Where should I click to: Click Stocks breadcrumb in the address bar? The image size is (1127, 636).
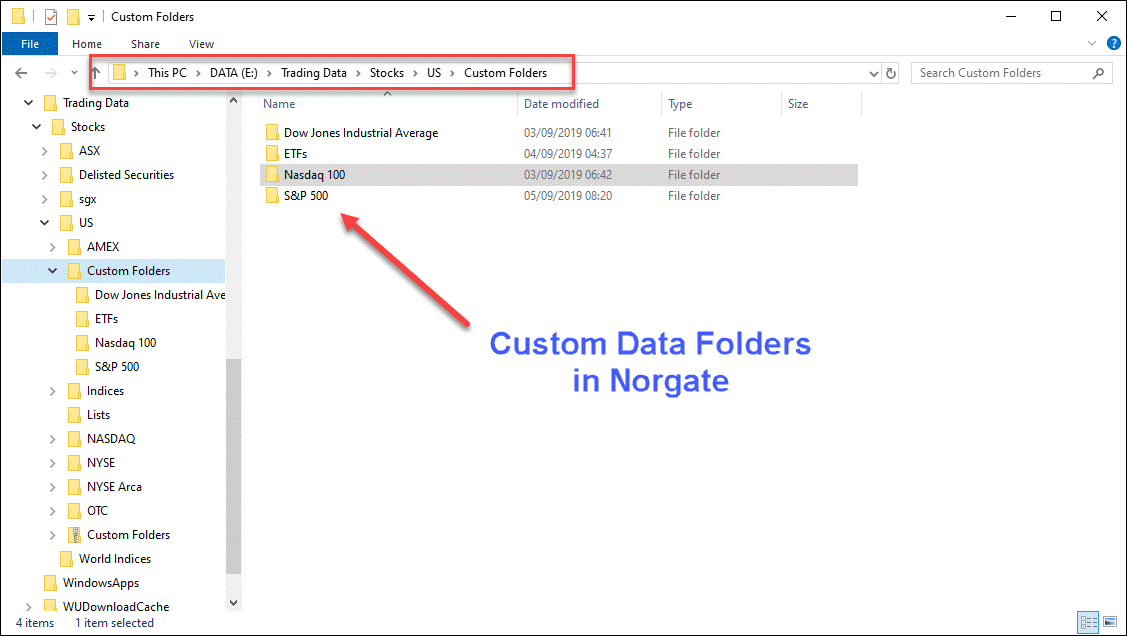[x=387, y=73]
